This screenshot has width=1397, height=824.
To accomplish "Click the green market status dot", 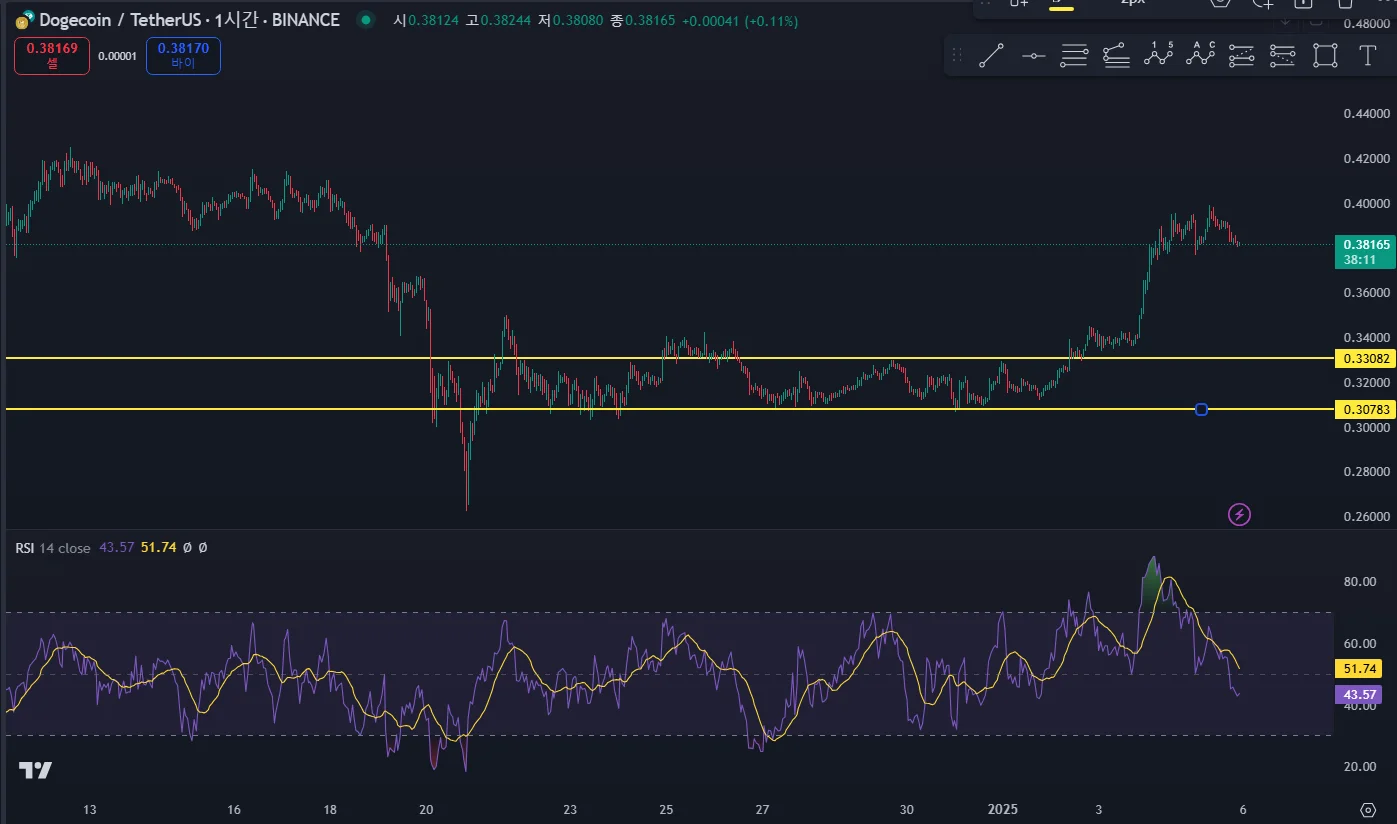I will click(x=366, y=20).
